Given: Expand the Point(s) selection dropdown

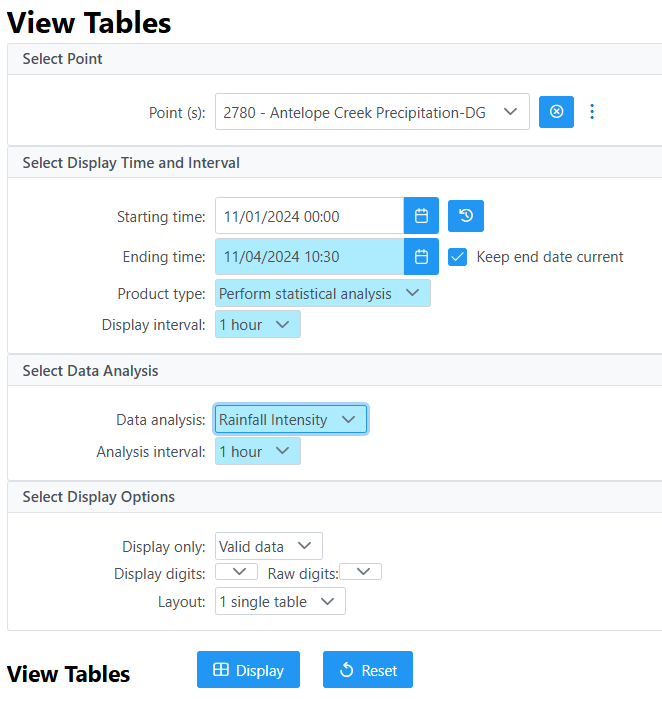Looking at the screenshot, I should 372,112.
